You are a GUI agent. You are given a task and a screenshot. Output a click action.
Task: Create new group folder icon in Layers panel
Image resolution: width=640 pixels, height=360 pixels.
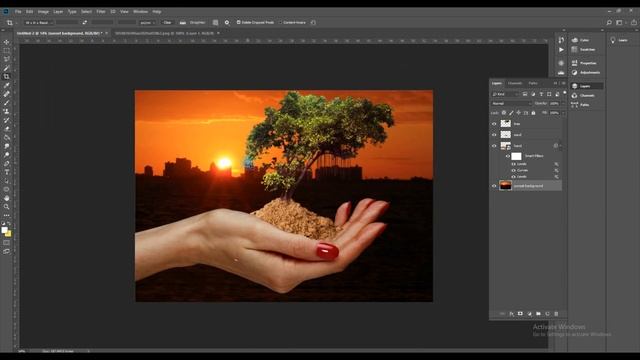pyautogui.click(x=538, y=313)
